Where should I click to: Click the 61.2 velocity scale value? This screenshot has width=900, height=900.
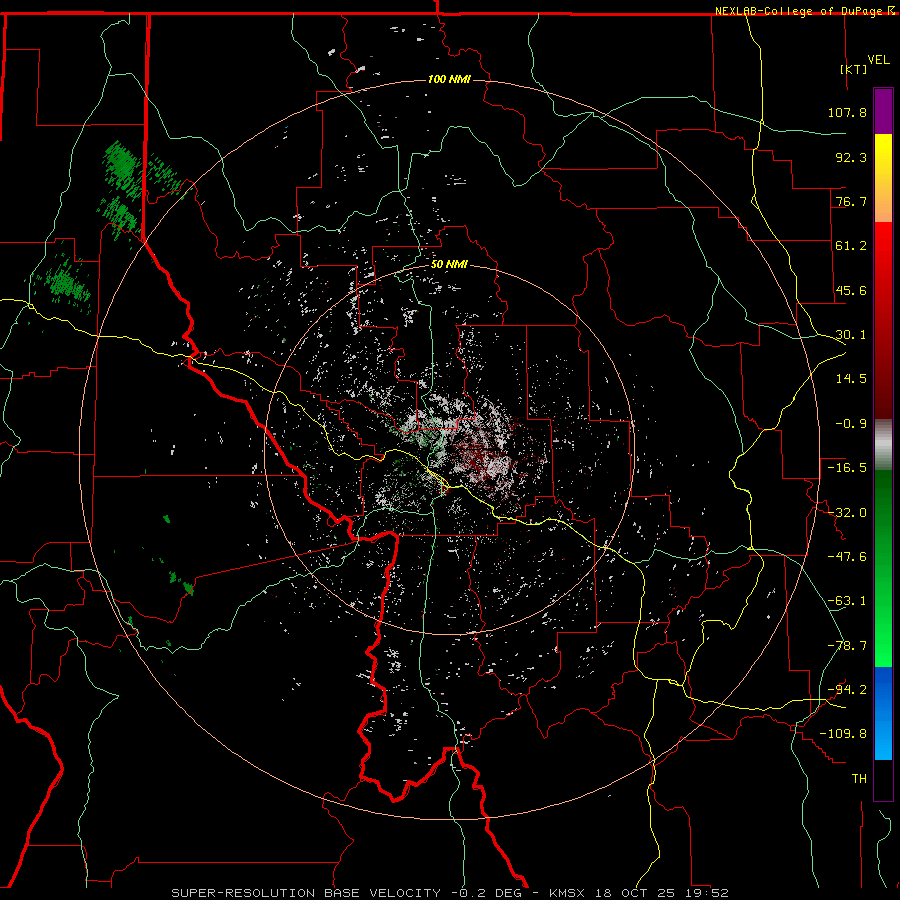tap(851, 246)
